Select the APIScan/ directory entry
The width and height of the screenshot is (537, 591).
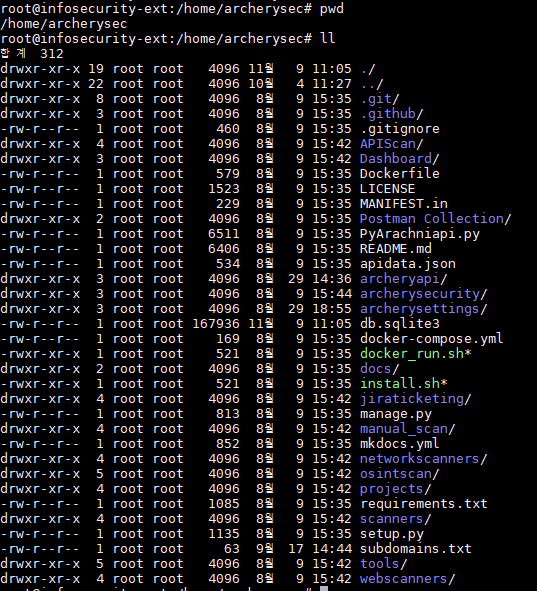[392, 144]
